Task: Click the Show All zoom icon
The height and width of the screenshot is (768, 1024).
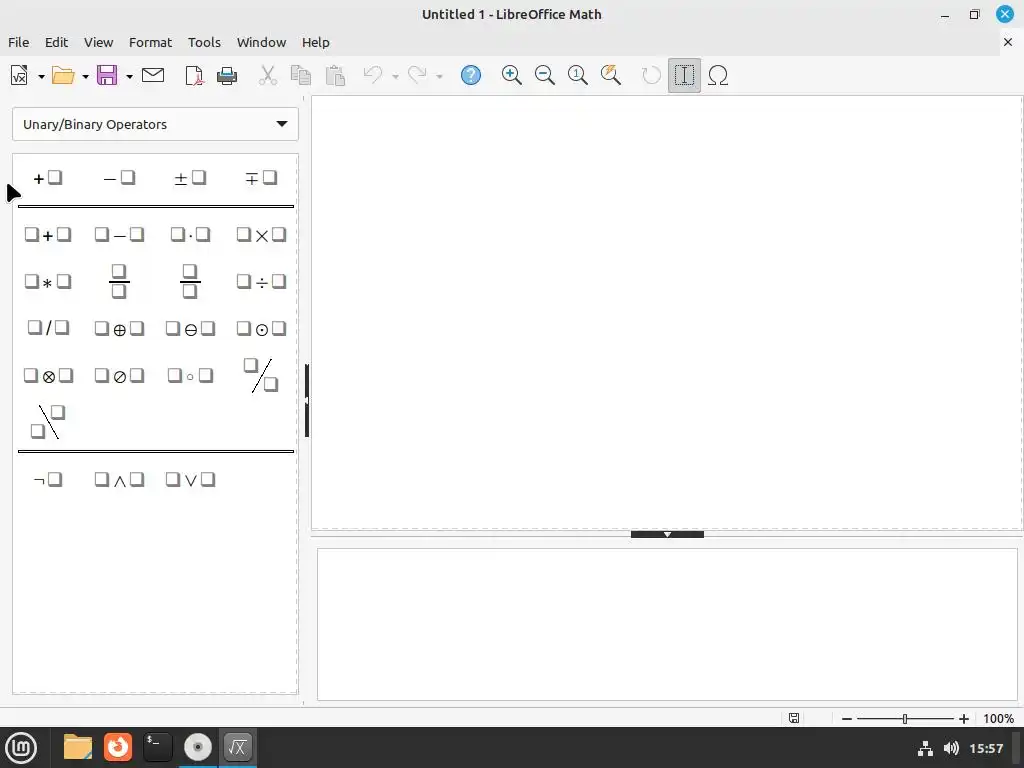Action: (x=611, y=75)
